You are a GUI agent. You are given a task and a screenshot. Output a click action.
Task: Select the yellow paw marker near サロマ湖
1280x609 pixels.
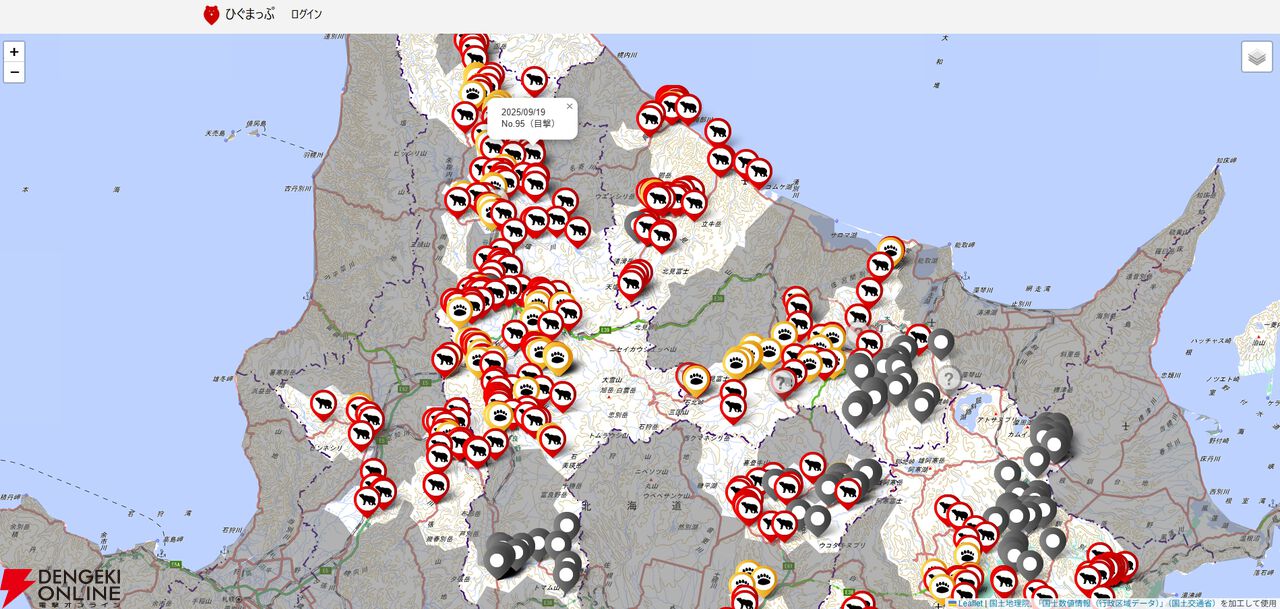click(x=891, y=249)
